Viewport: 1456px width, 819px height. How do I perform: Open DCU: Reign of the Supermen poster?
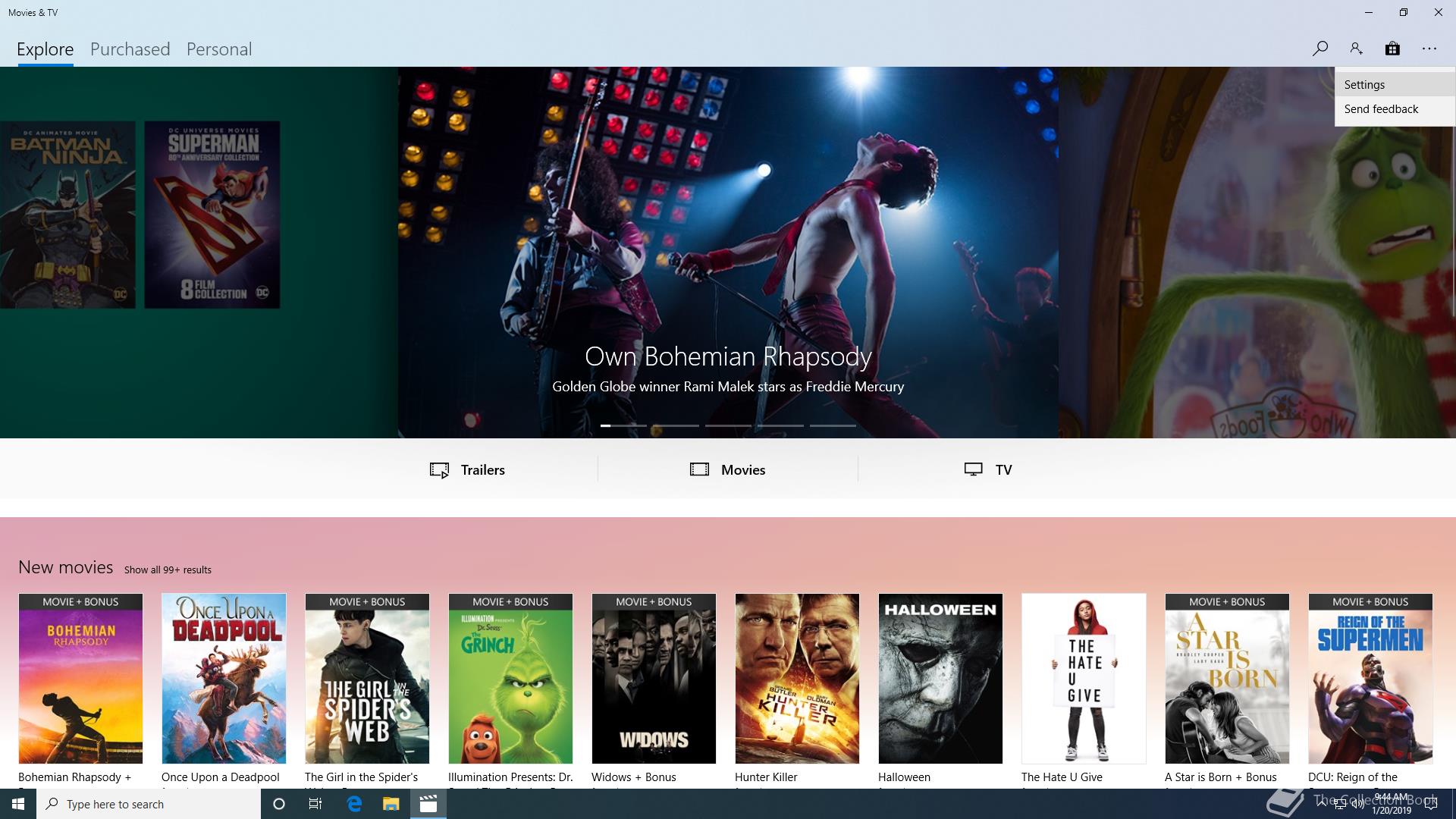[1370, 679]
